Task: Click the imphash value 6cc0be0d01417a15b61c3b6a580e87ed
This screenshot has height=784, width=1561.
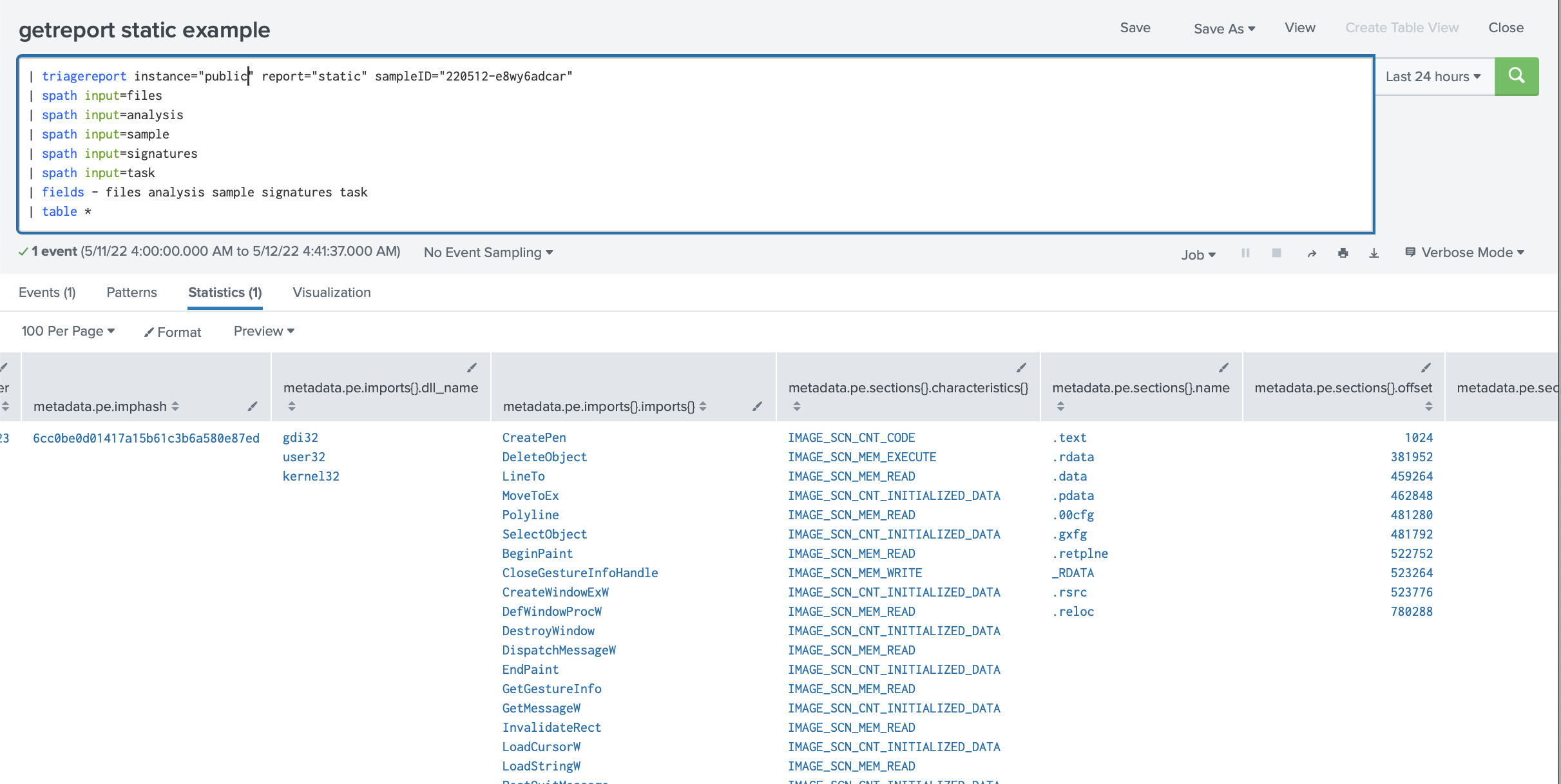Action: point(146,438)
